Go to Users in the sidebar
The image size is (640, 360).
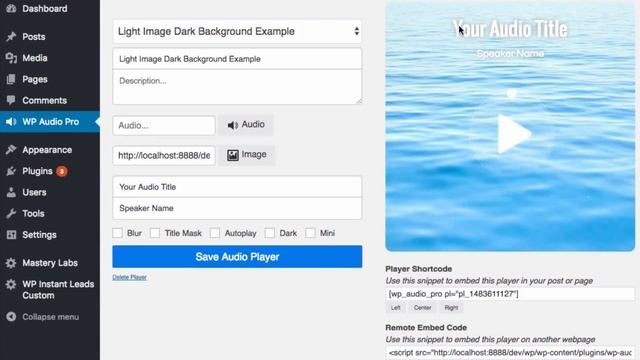(34, 192)
